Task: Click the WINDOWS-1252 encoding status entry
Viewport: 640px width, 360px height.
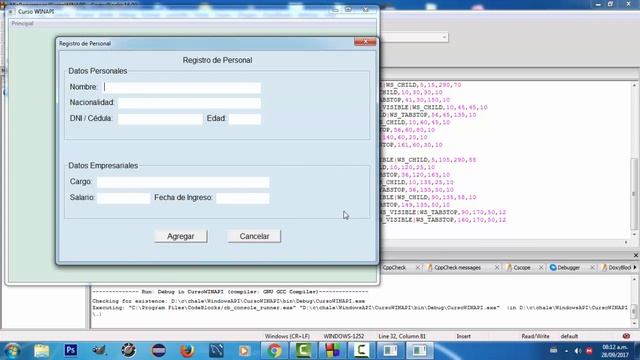Action: (344, 336)
